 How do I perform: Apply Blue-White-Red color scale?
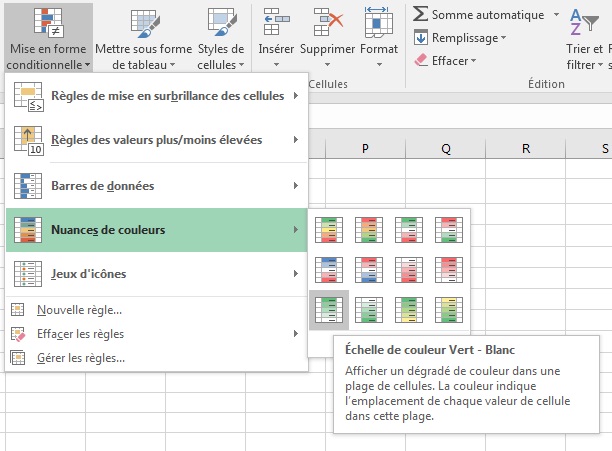click(x=329, y=270)
